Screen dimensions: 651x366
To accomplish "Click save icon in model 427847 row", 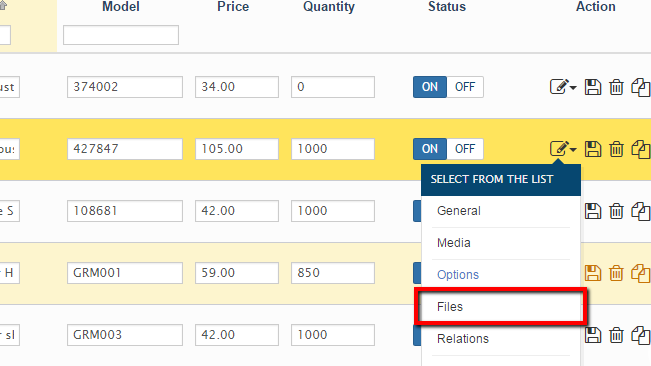I will click(592, 149).
